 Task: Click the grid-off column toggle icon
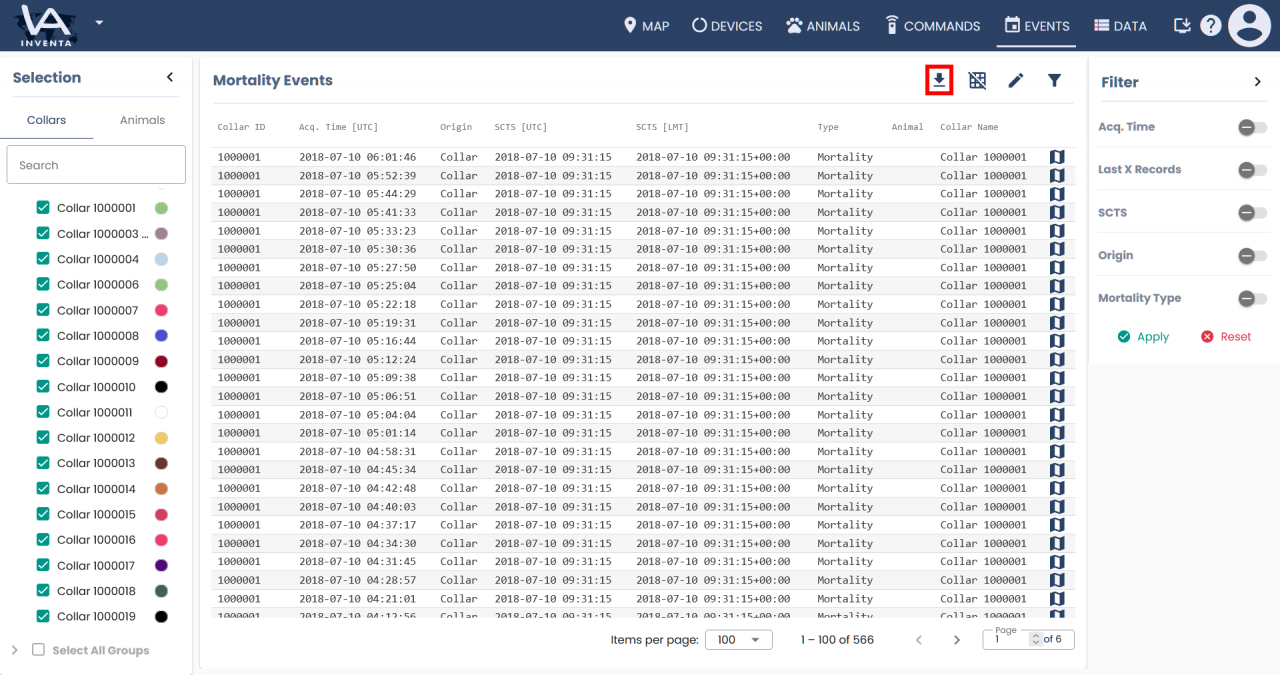tap(977, 80)
